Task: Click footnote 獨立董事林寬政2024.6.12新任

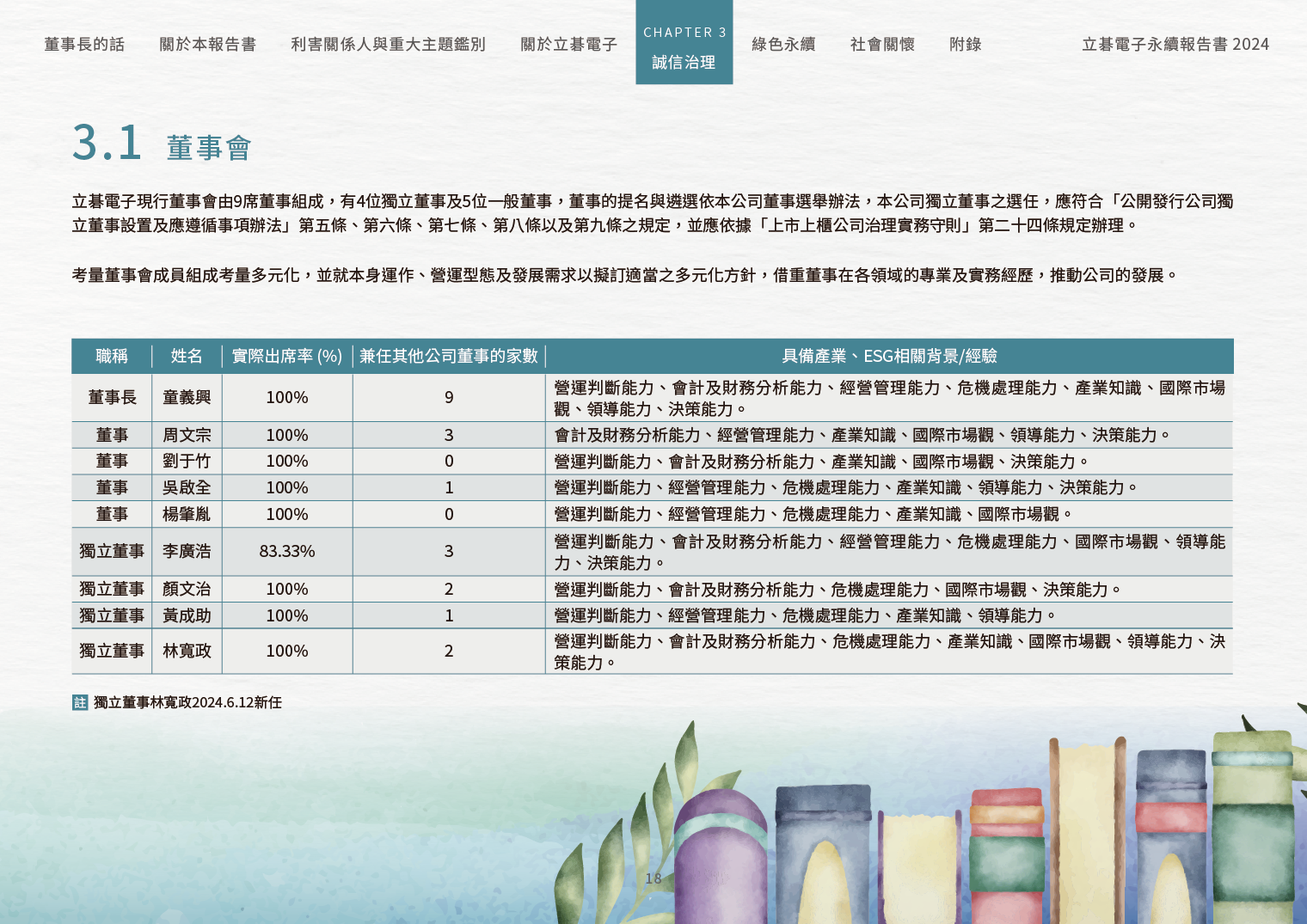Action: pos(187,702)
